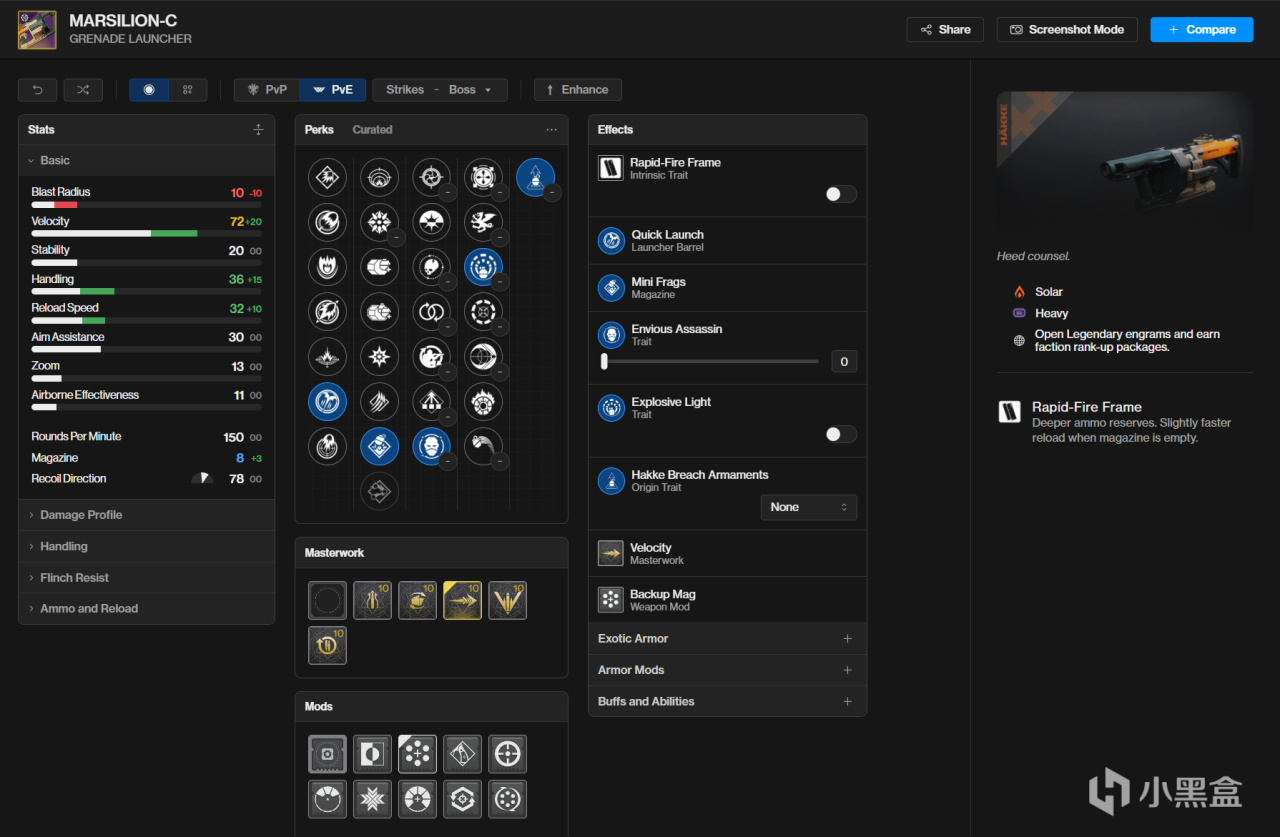Viewport: 1280px width, 837px height.
Task: Switch to the Curated tab
Action: [x=372, y=130]
